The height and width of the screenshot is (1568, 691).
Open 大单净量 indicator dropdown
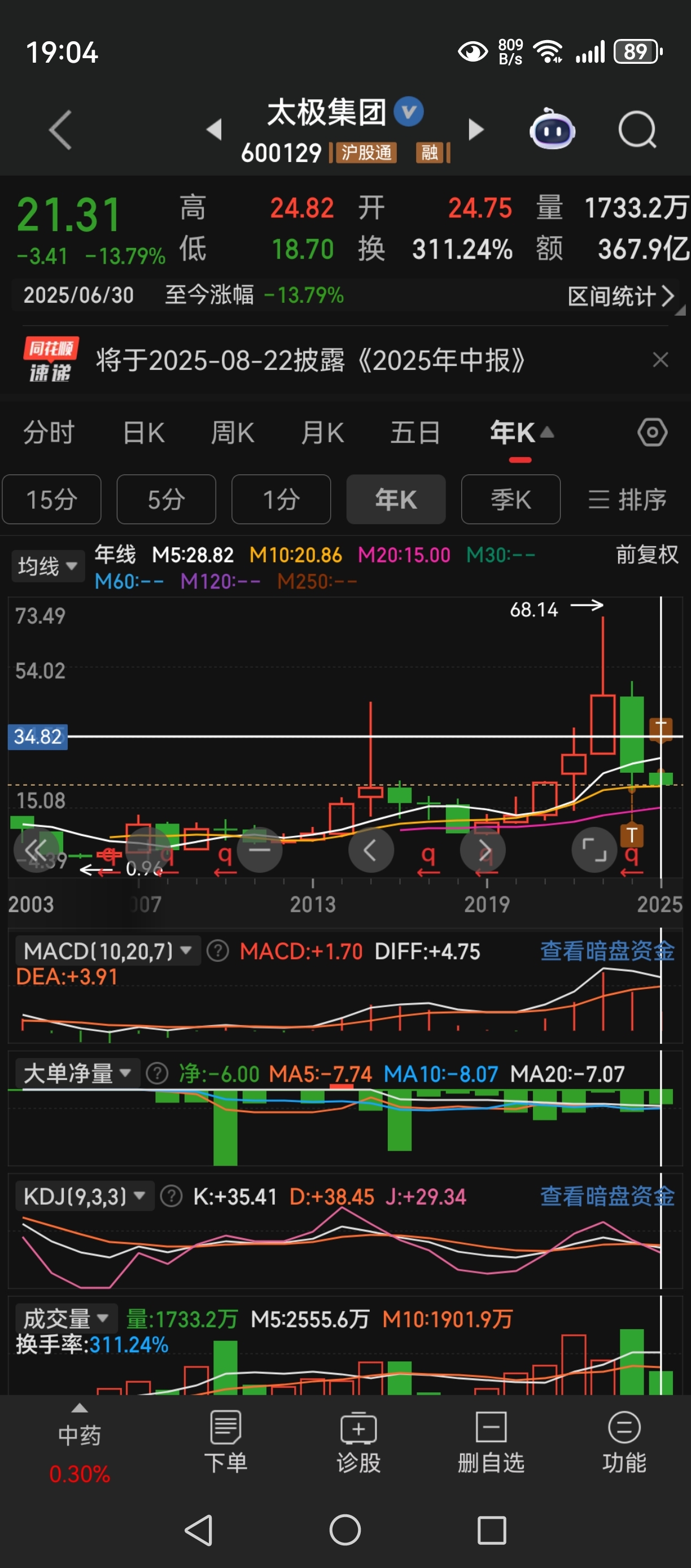click(x=78, y=1073)
